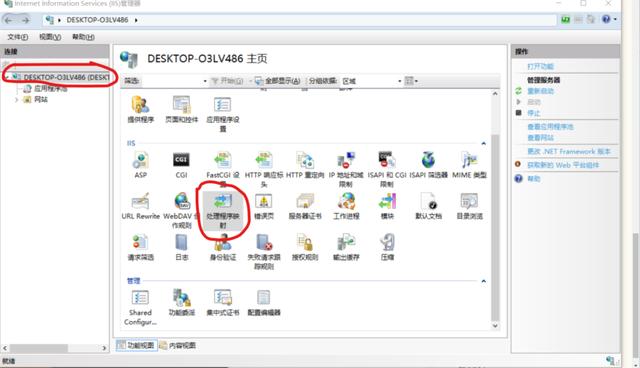Open the 帮助(H) menu

(83, 37)
